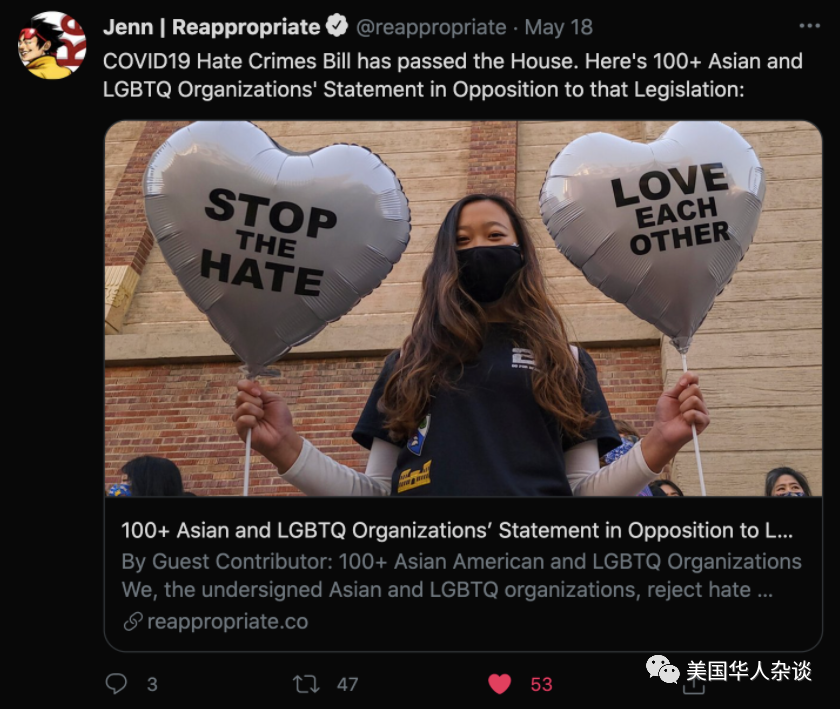
Task: Follow the reappropriate.co domain link
Action: (228, 621)
